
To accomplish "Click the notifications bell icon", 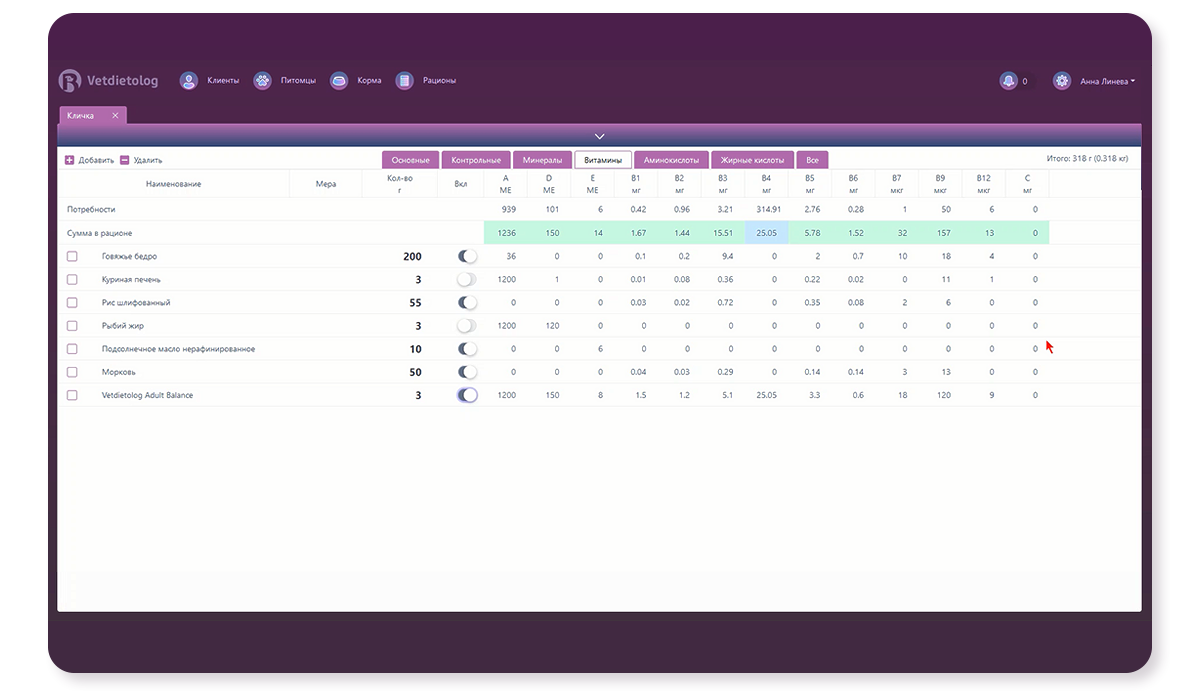I will click(x=1008, y=81).
